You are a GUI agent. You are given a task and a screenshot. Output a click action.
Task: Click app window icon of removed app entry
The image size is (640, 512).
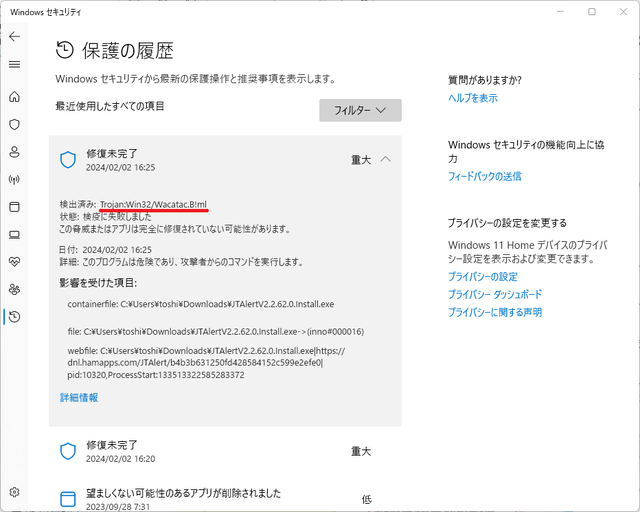(x=68, y=499)
